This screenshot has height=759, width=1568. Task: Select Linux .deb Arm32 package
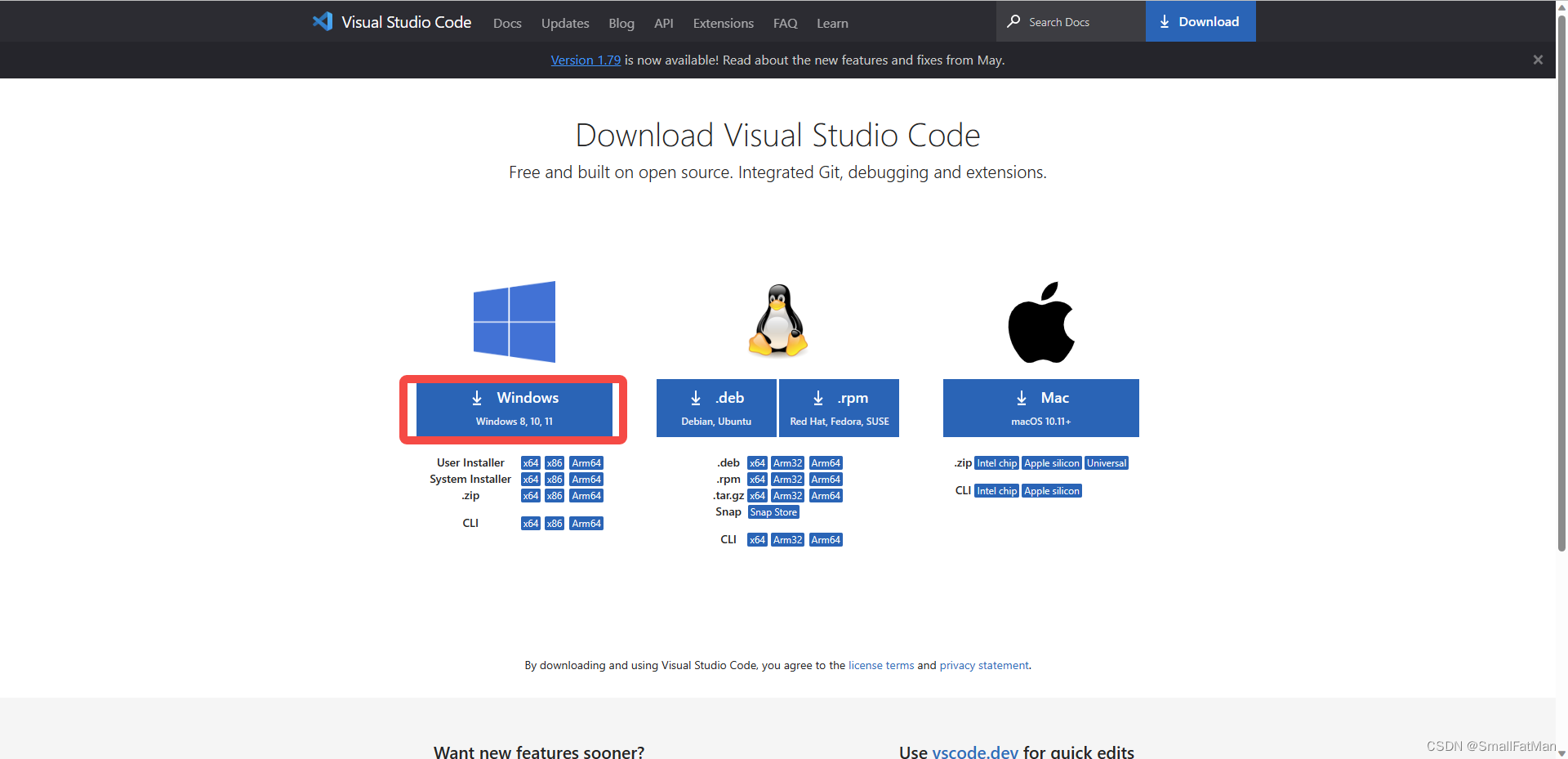click(788, 463)
